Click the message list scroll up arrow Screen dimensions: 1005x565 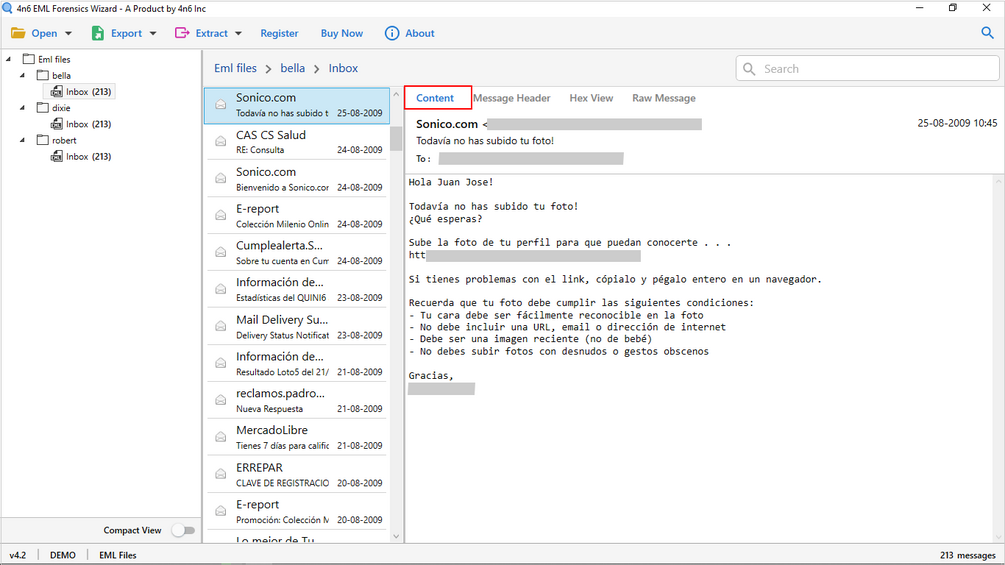[x=396, y=94]
